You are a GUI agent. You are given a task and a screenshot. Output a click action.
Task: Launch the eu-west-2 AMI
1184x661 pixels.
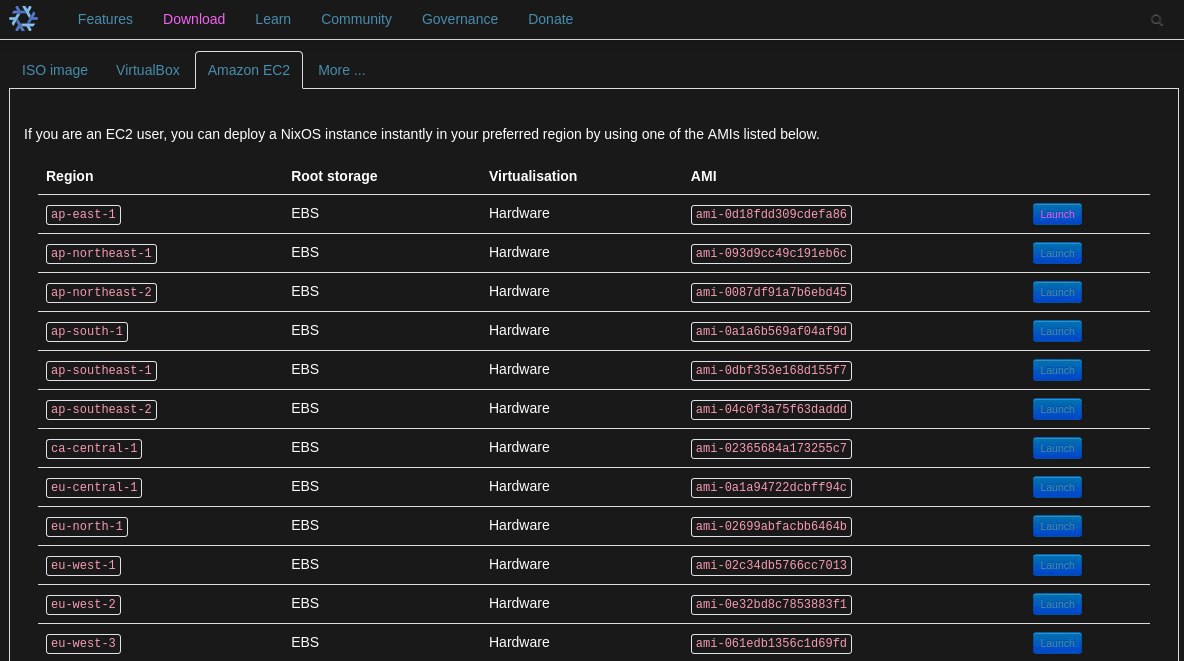point(1057,604)
